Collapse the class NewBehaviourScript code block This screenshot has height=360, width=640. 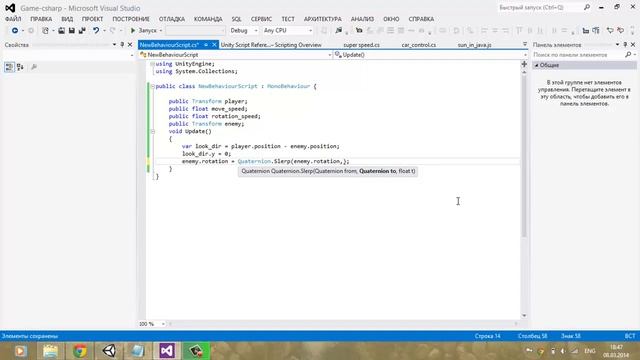[153, 86]
